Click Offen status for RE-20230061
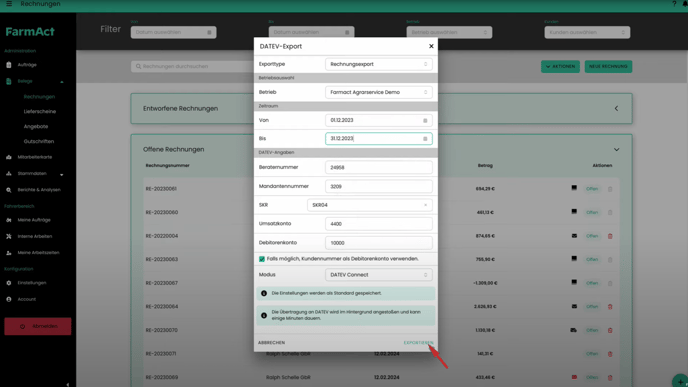The image size is (688, 387). 592,189
